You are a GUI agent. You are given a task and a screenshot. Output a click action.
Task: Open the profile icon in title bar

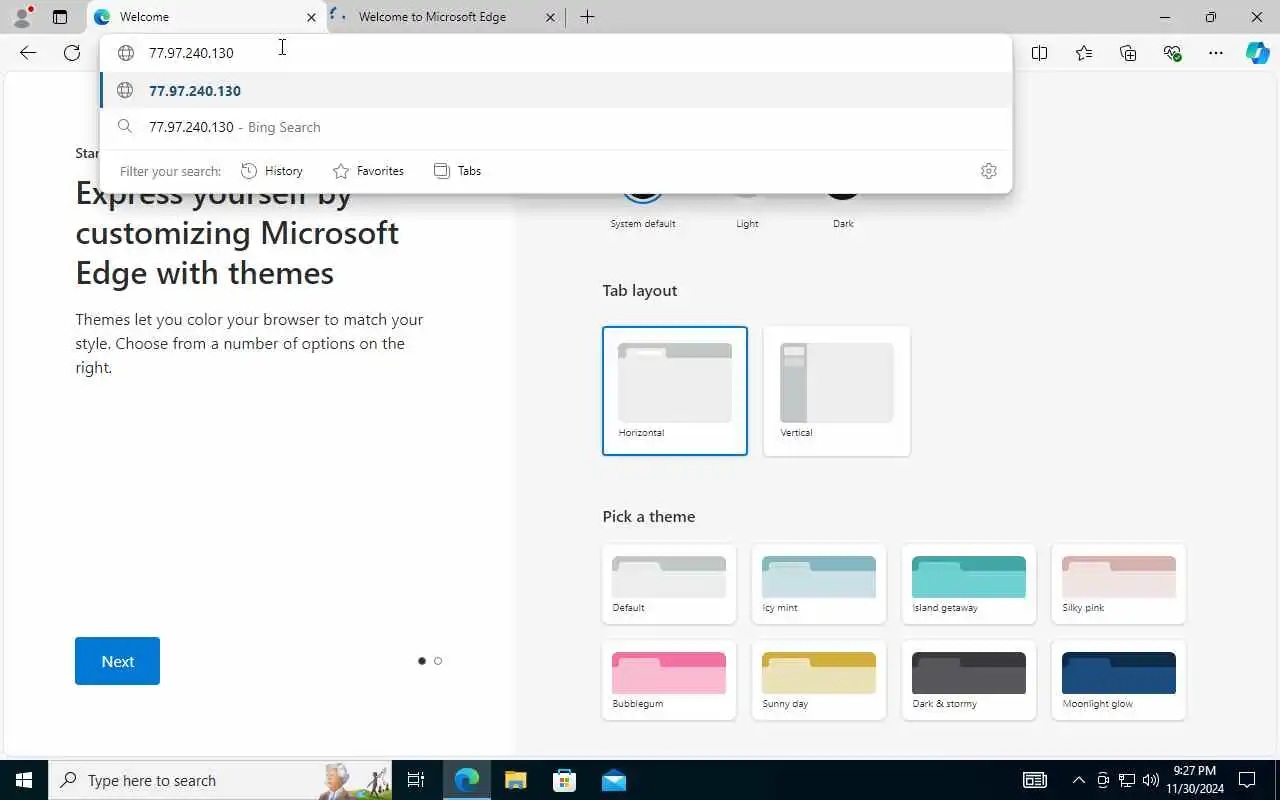(x=22, y=17)
